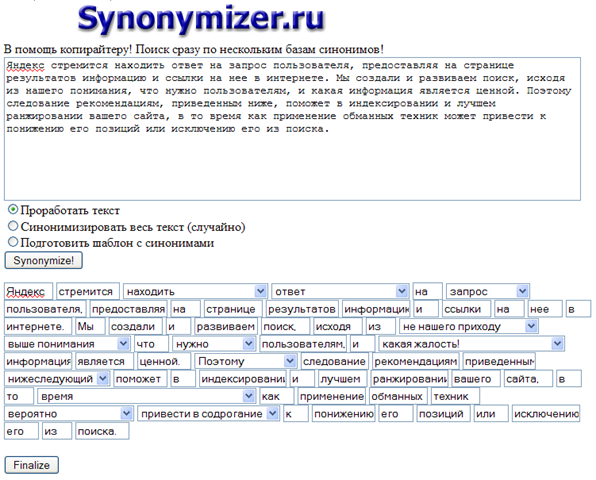Open the 'ответ' synonym dropdown
The height and width of the screenshot is (480, 596).
(340, 291)
